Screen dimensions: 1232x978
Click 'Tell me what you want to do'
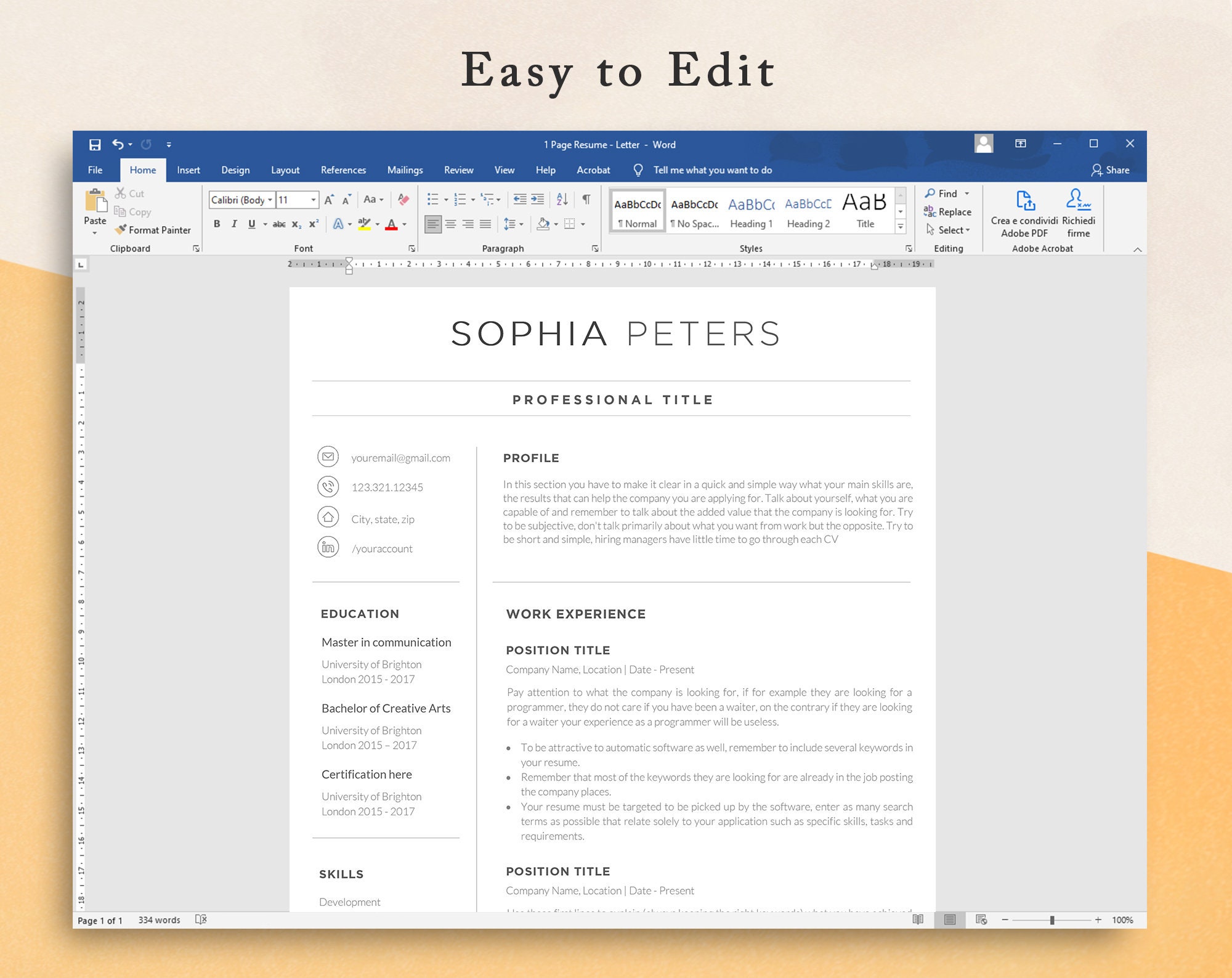(x=712, y=170)
